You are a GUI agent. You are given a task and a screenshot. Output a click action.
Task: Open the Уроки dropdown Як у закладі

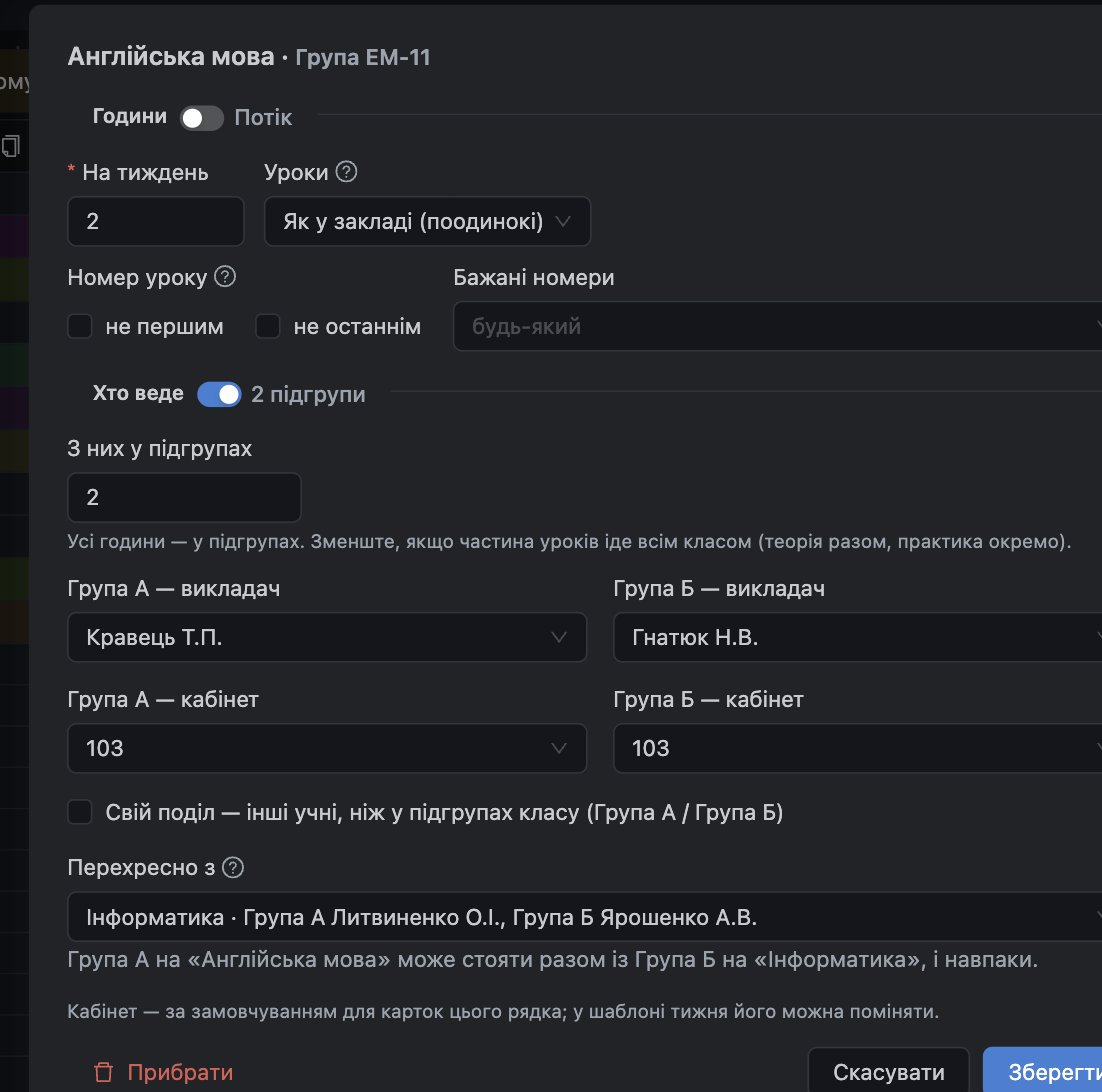[427, 221]
